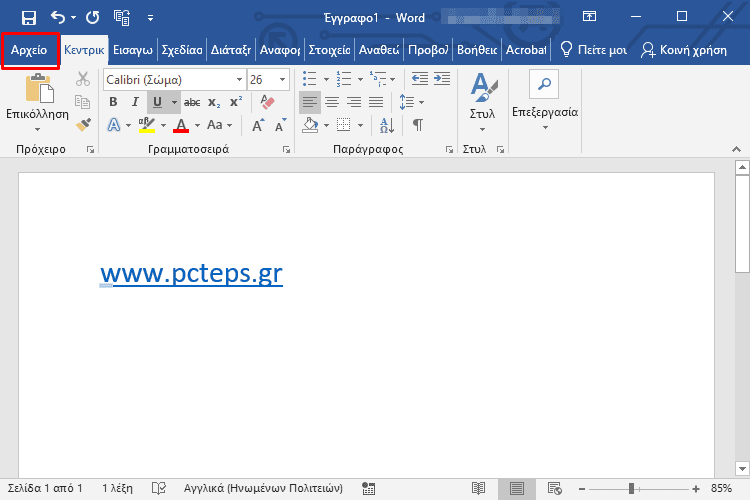Screen dimensions: 750x500
Task: Click the proofing spell check icon
Action: click(159, 489)
